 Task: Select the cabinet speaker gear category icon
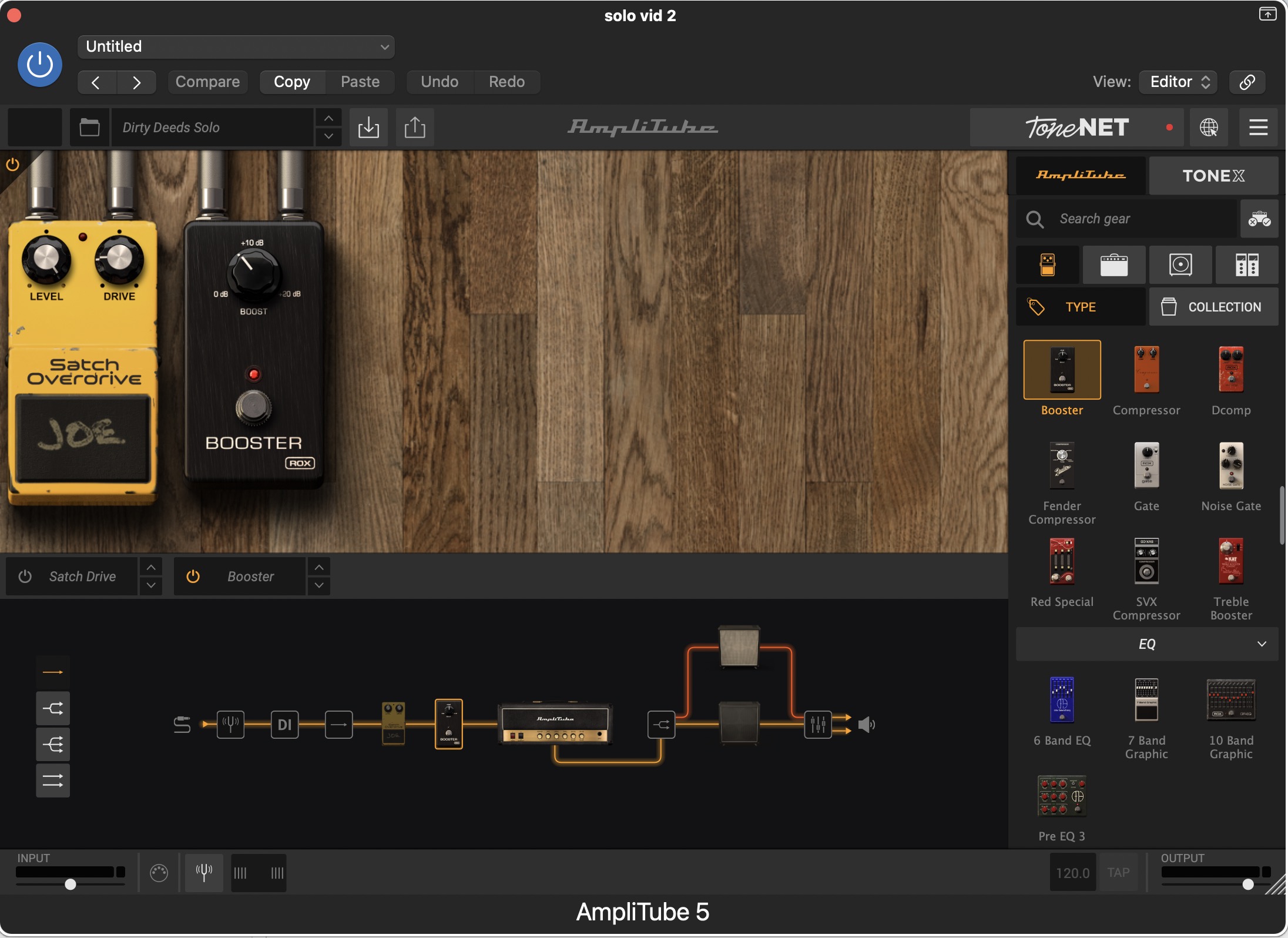point(1180,264)
